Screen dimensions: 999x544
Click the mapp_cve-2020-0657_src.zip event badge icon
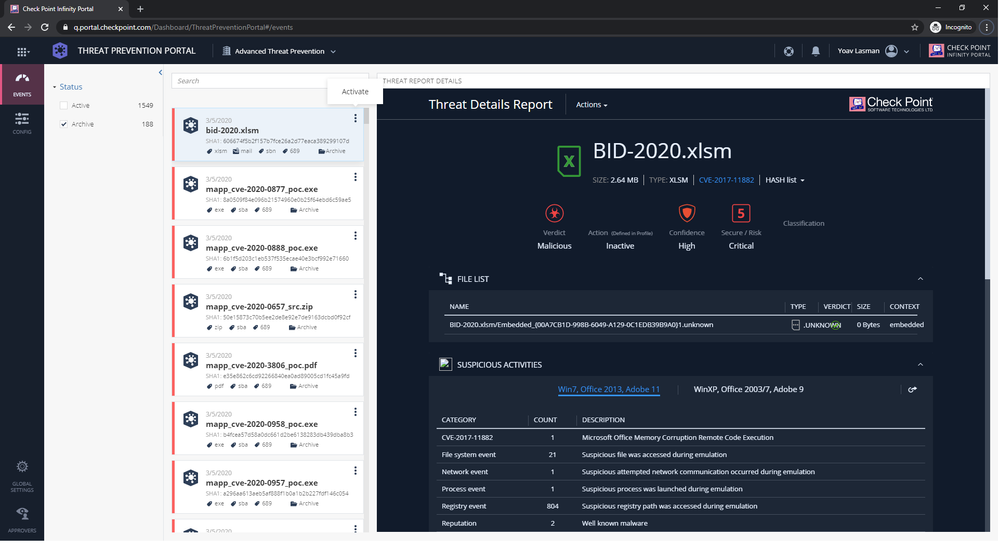click(190, 301)
